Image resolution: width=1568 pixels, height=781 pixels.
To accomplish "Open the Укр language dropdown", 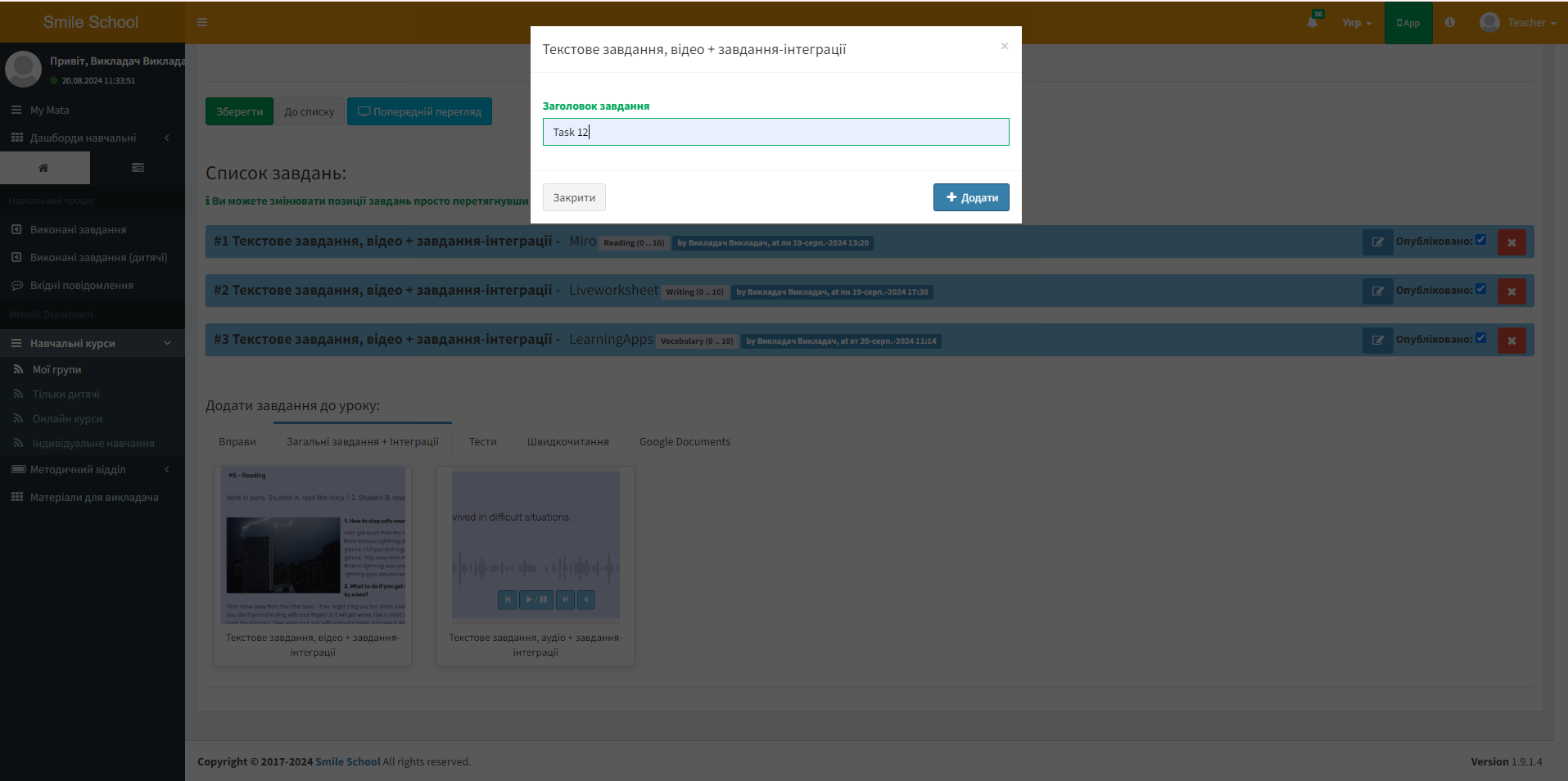I will pos(1356,23).
